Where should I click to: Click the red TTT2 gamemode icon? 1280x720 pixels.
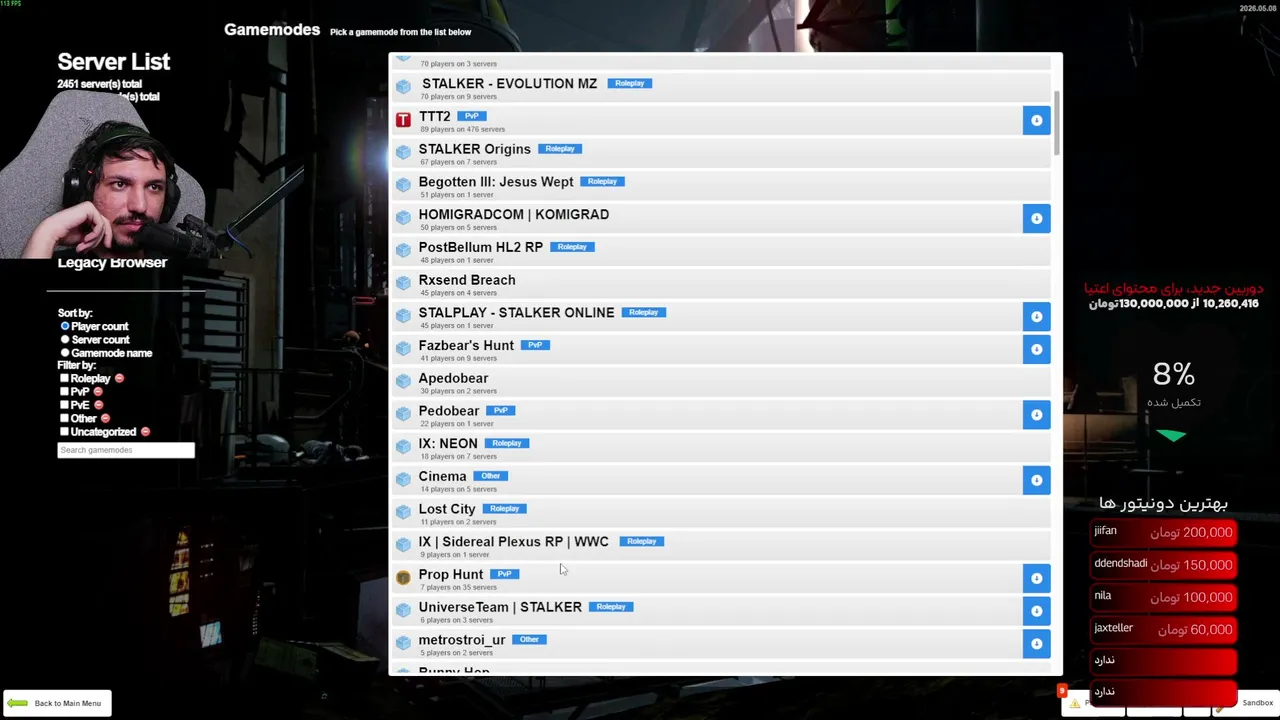click(403, 120)
